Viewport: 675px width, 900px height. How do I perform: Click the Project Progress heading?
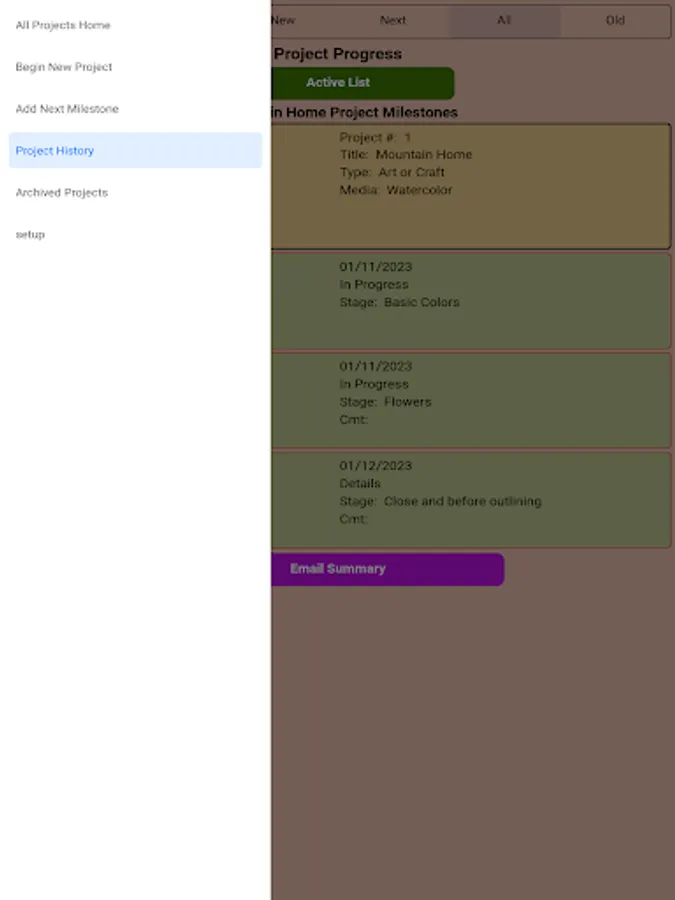[338, 54]
